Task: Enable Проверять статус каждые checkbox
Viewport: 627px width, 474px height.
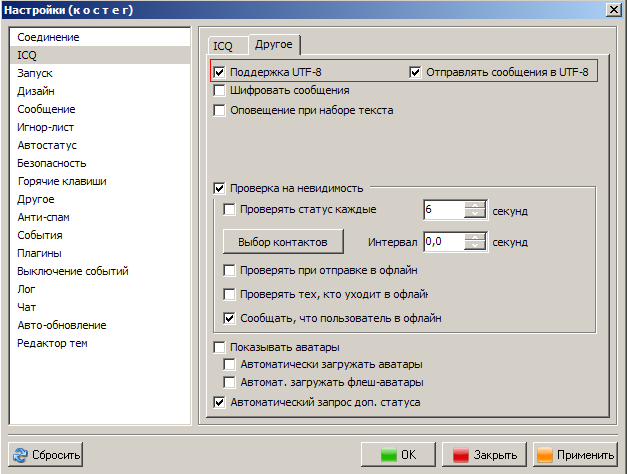Action: [229, 209]
